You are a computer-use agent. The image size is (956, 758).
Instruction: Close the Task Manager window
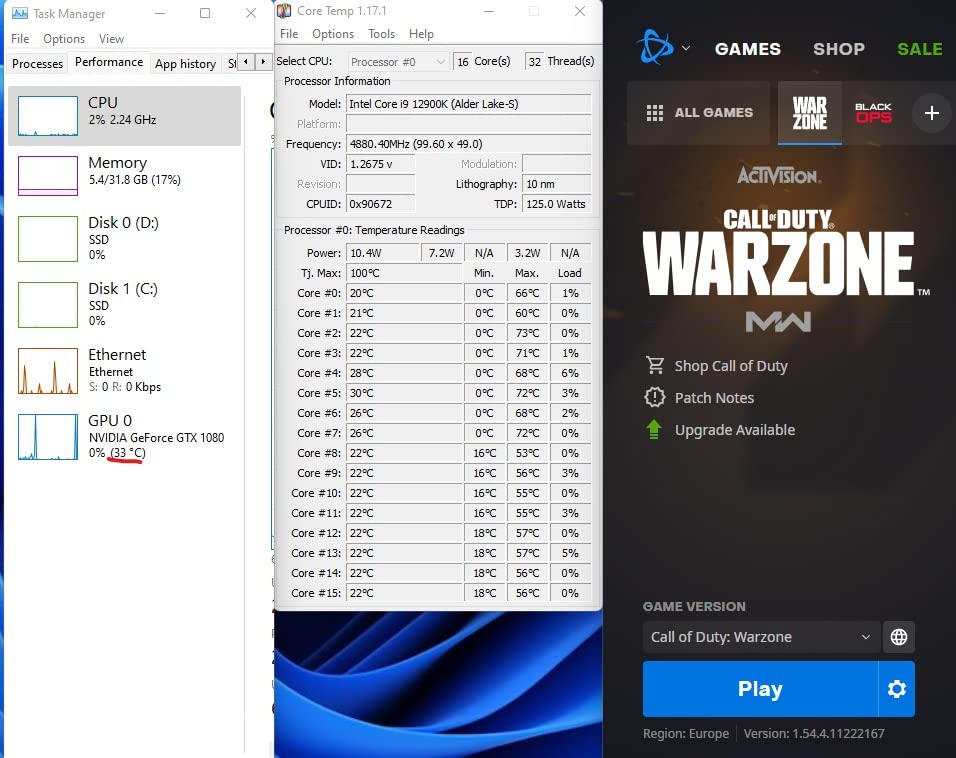(x=251, y=13)
